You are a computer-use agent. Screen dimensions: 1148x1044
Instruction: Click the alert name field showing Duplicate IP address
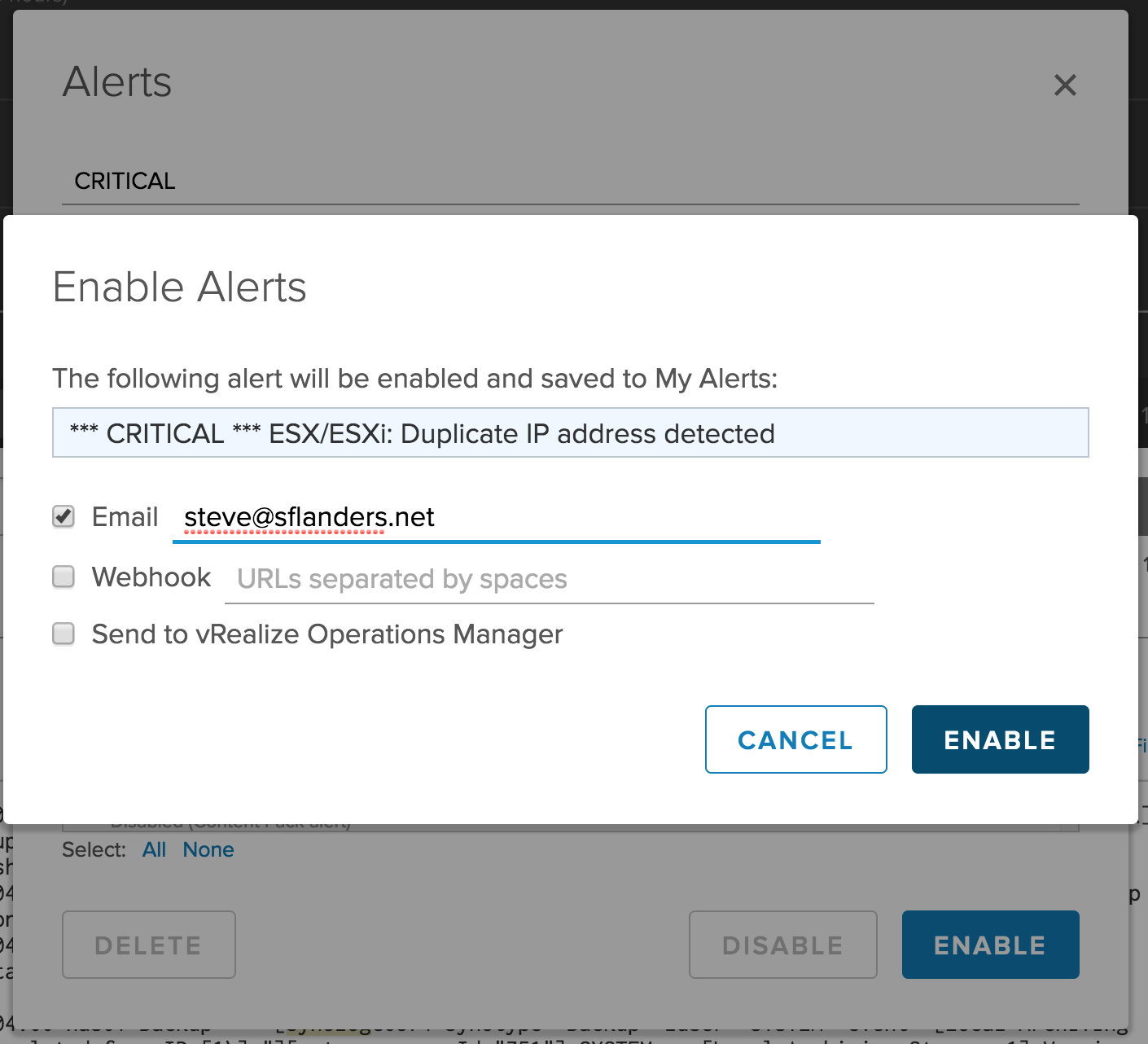pyautogui.click(x=570, y=433)
